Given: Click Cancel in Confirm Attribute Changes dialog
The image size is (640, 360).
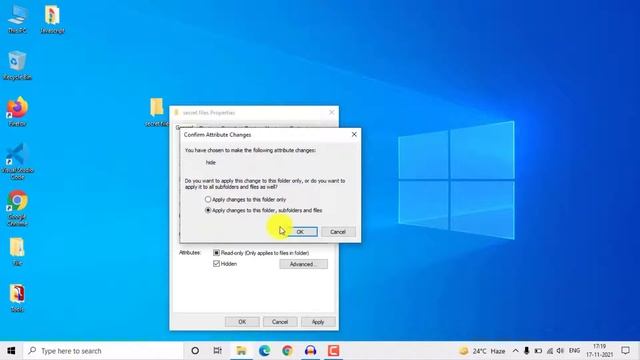Looking at the screenshot, I should 338,232.
